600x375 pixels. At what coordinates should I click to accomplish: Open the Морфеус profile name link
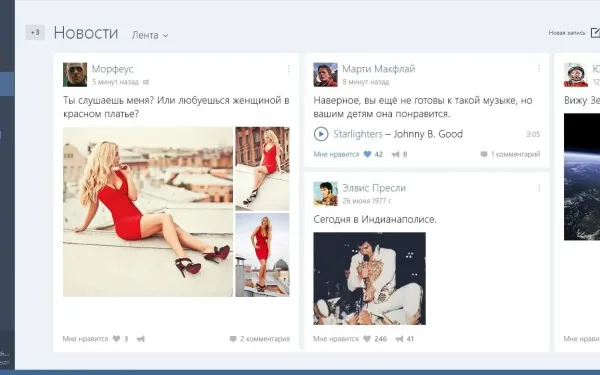112,69
